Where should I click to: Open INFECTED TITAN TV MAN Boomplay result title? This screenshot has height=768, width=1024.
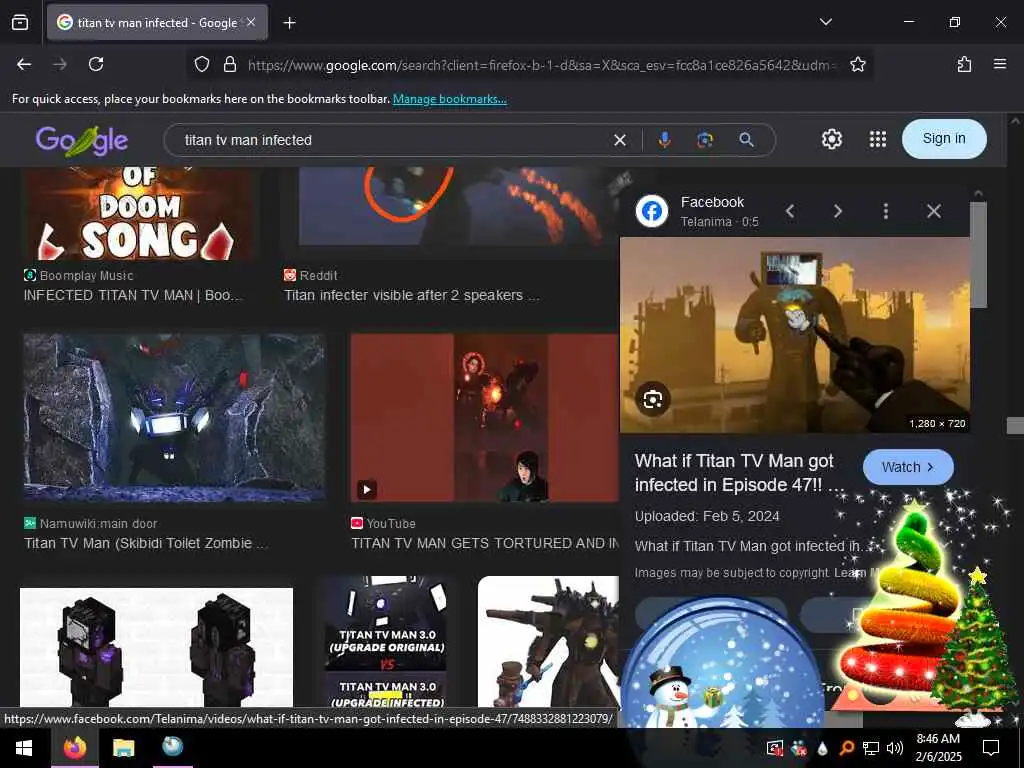point(133,295)
